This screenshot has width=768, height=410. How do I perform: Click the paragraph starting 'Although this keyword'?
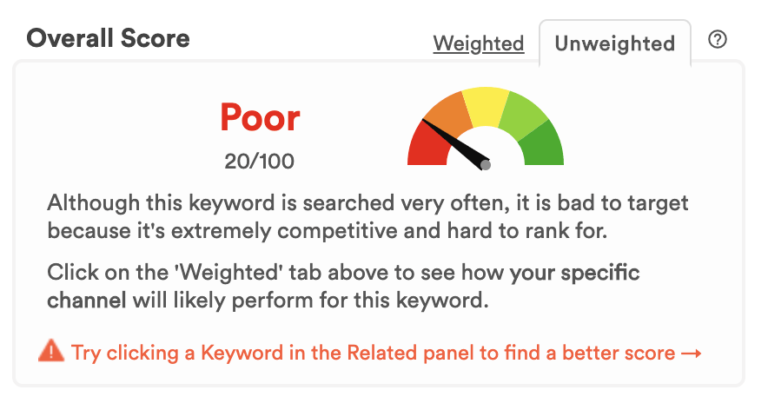point(367,217)
